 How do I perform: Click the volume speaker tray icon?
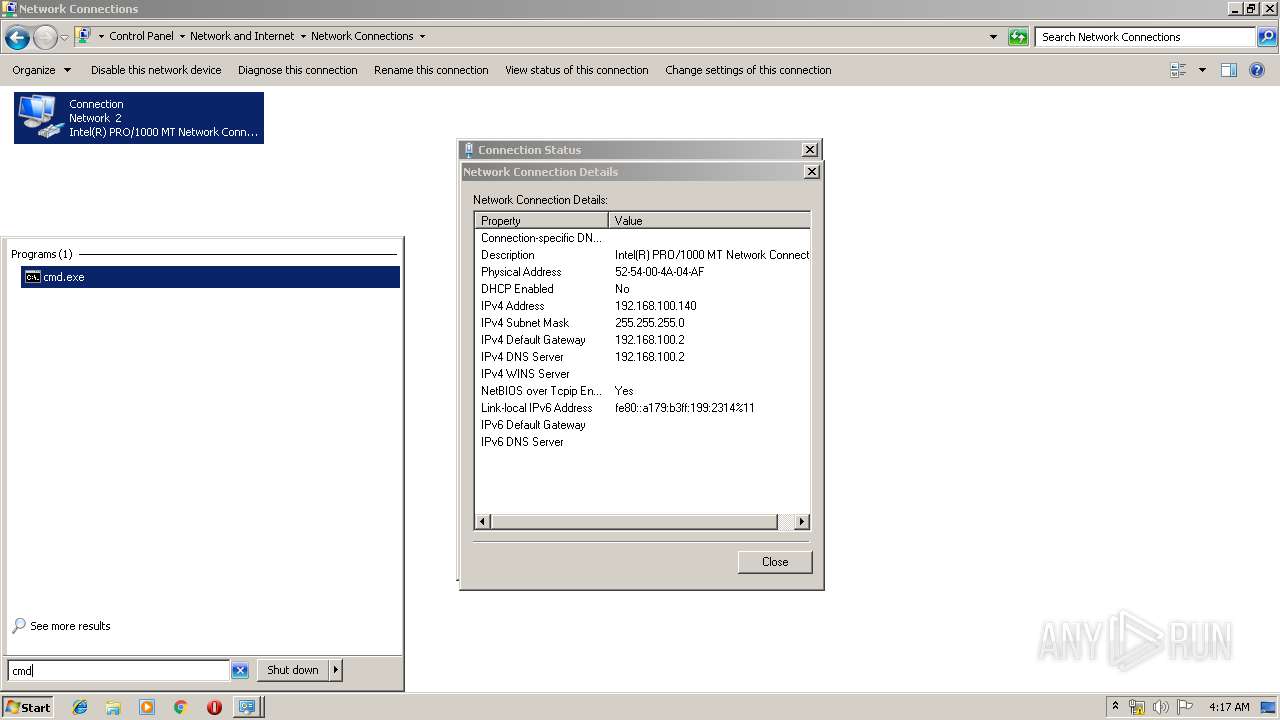(x=1161, y=707)
